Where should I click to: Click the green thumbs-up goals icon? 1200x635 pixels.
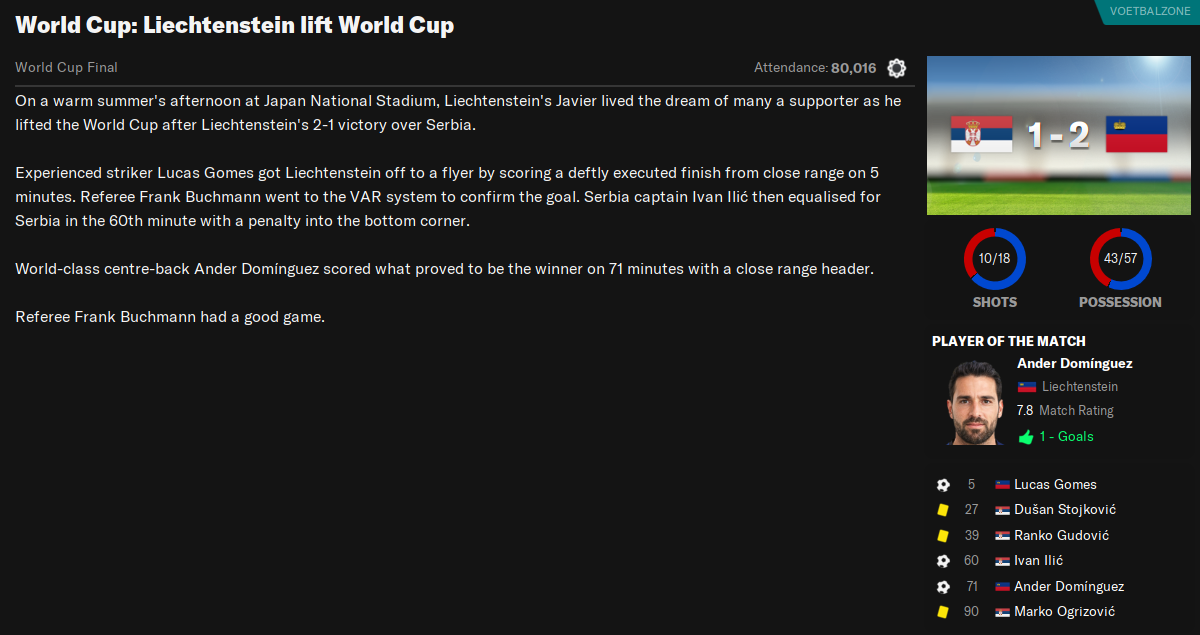point(1026,437)
